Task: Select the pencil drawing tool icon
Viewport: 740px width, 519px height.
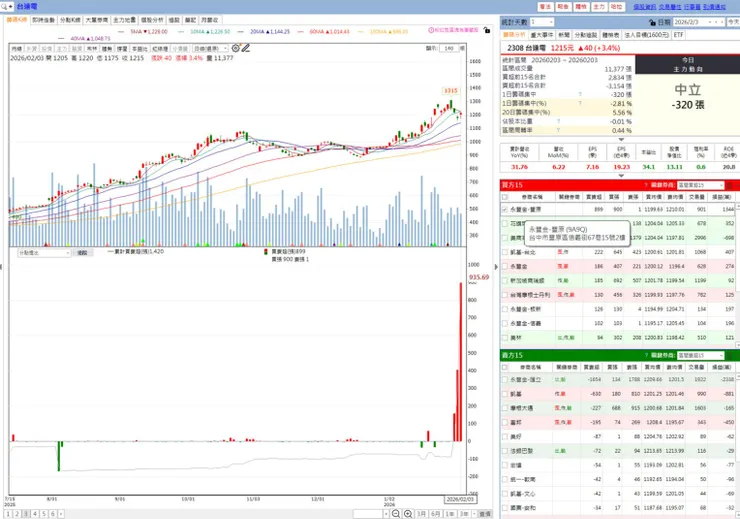Action: [245, 48]
